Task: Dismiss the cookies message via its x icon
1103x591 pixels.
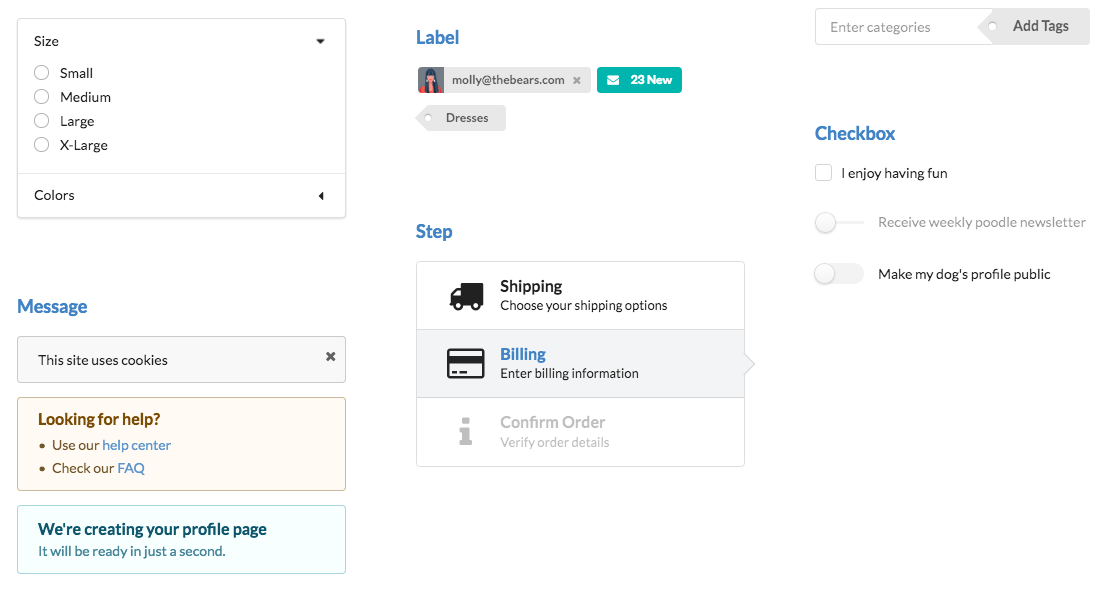Action: point(330,356)
